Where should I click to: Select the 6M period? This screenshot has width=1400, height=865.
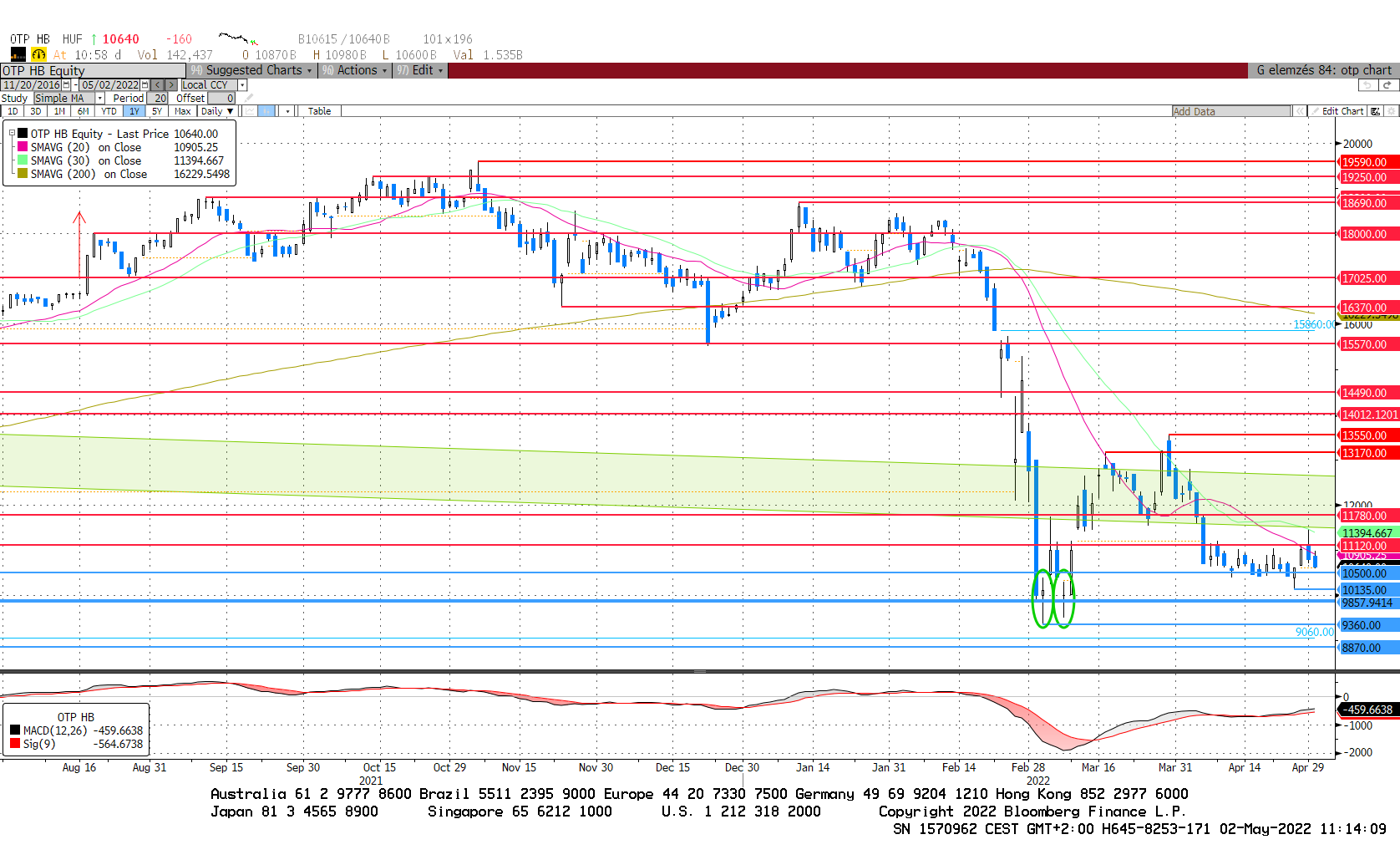pyautogui.click(x=83, y=111)
